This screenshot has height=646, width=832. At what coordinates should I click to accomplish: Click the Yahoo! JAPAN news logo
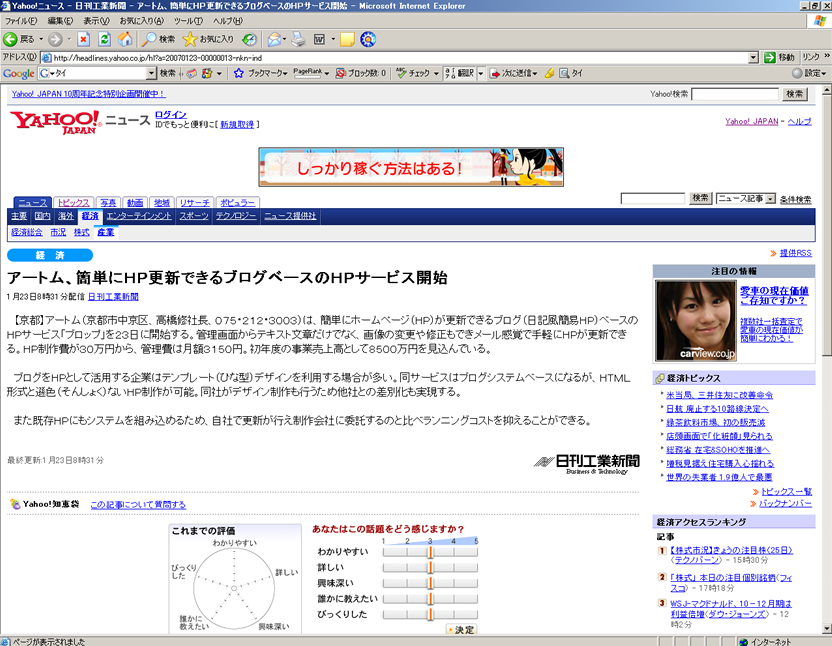pyautogui.click(x=55, y=122)
